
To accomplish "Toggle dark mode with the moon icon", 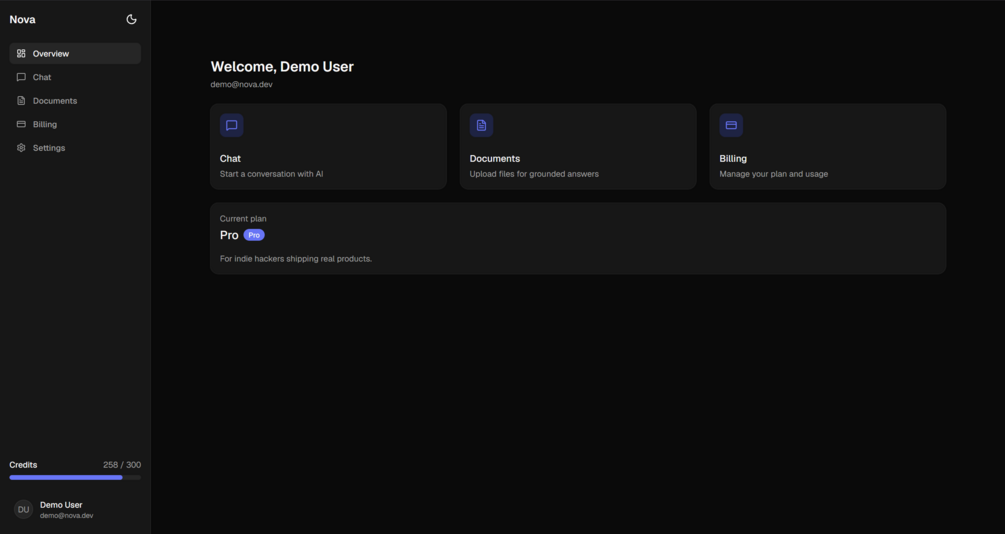I will (131, 19).
